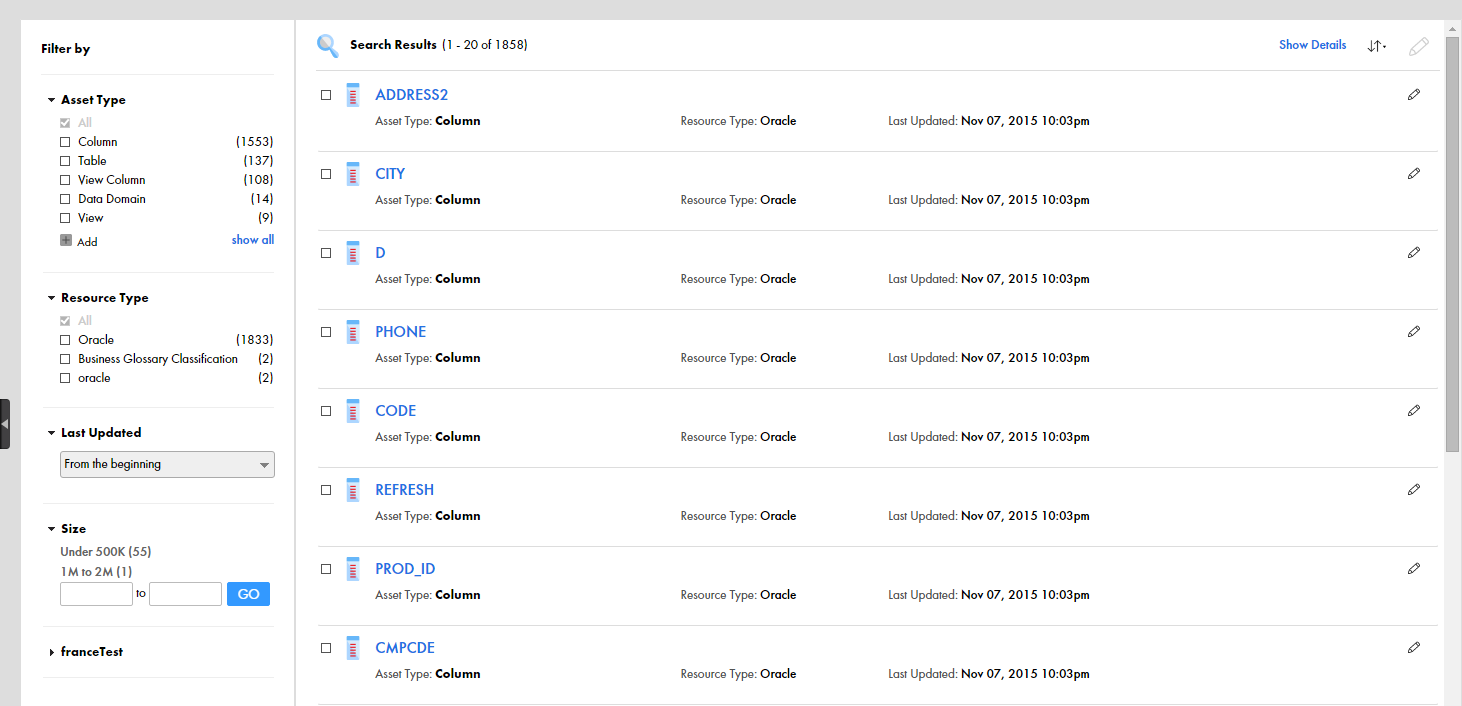1462x706 pixels.
Task: Open the REFRESH asset link
Action: pos(405,490)
